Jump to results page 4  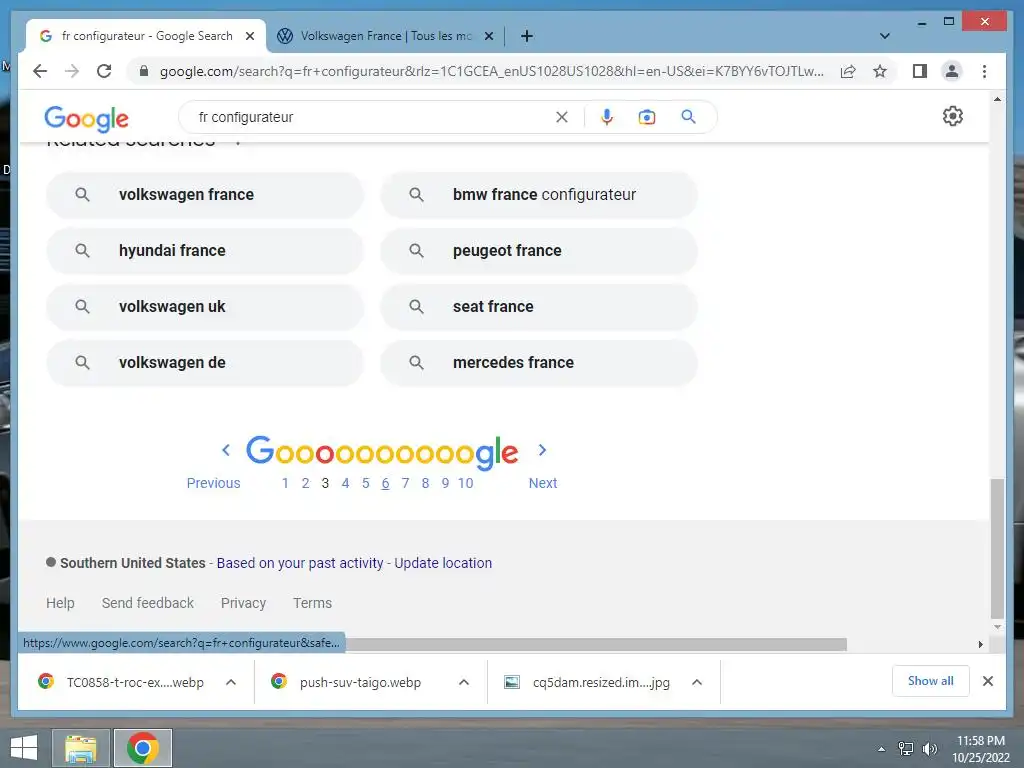[x=345, y=483]
